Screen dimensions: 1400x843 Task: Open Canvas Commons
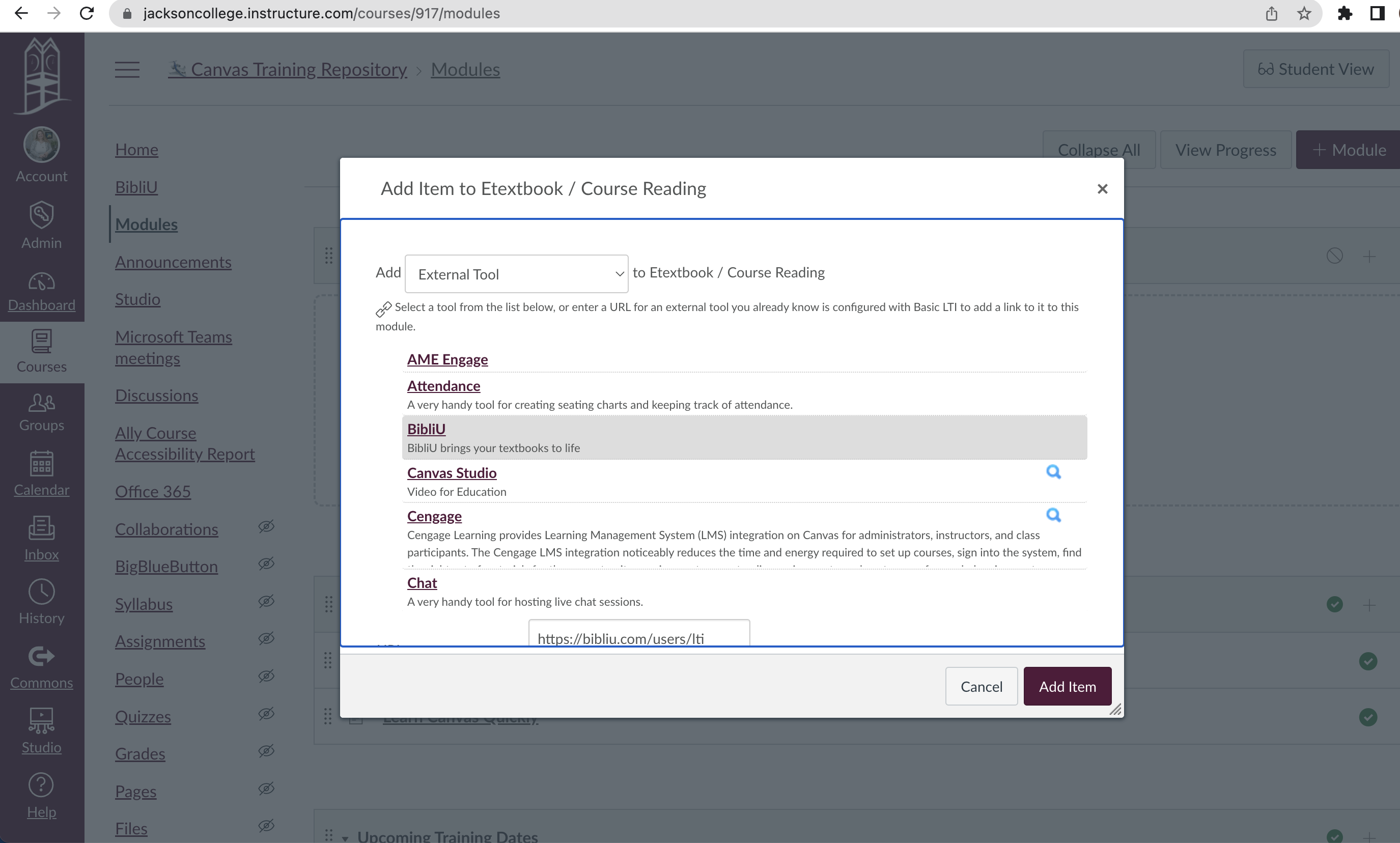(41, 667)
